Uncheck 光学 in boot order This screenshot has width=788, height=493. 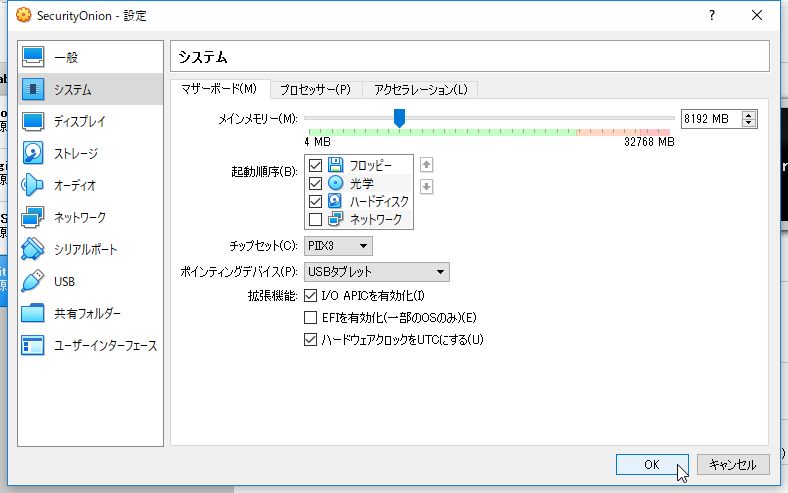coord(315,183)
